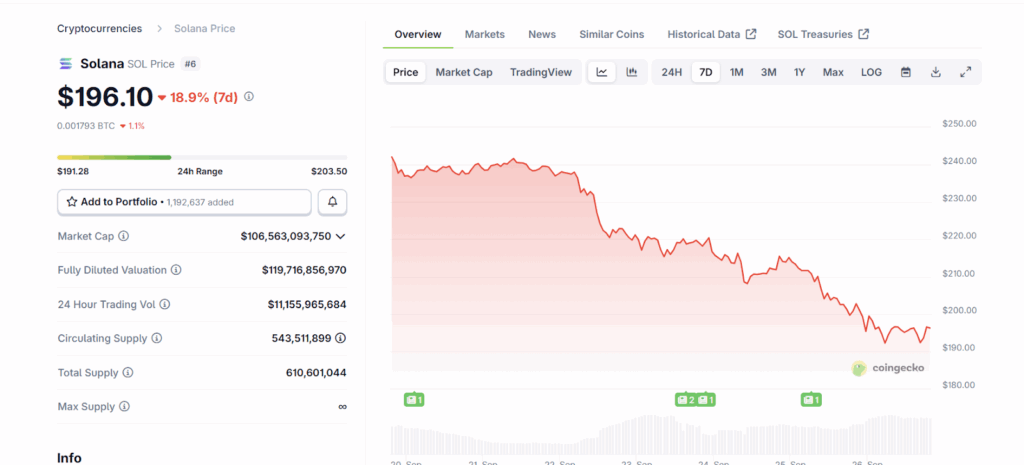Click info icon next to Fully Diluted Valuation
The width and height of the screenshot is (1024, 465).
tap(176, 270)
